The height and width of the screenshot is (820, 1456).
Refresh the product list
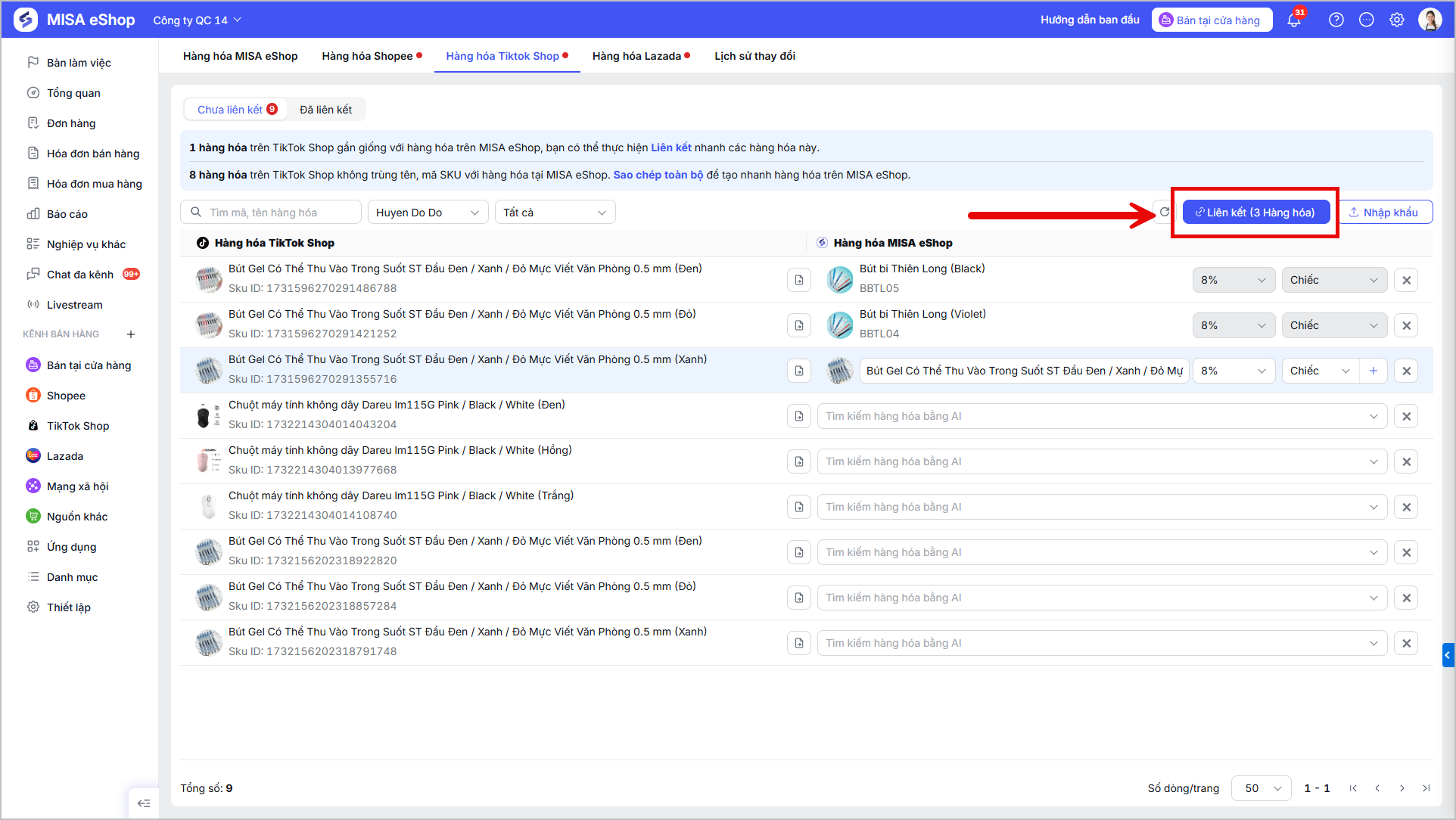tap(1164, 213)
